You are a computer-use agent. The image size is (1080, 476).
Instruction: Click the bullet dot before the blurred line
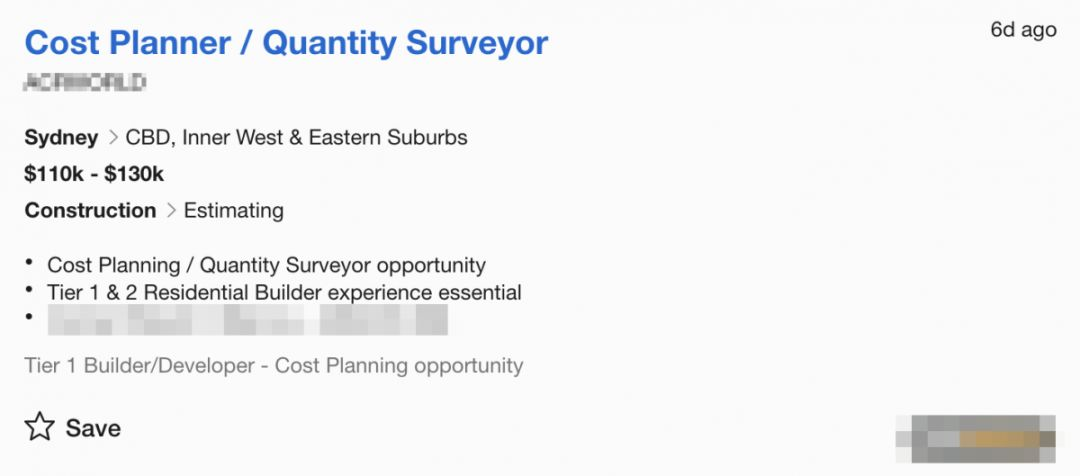tap(31, 318)
